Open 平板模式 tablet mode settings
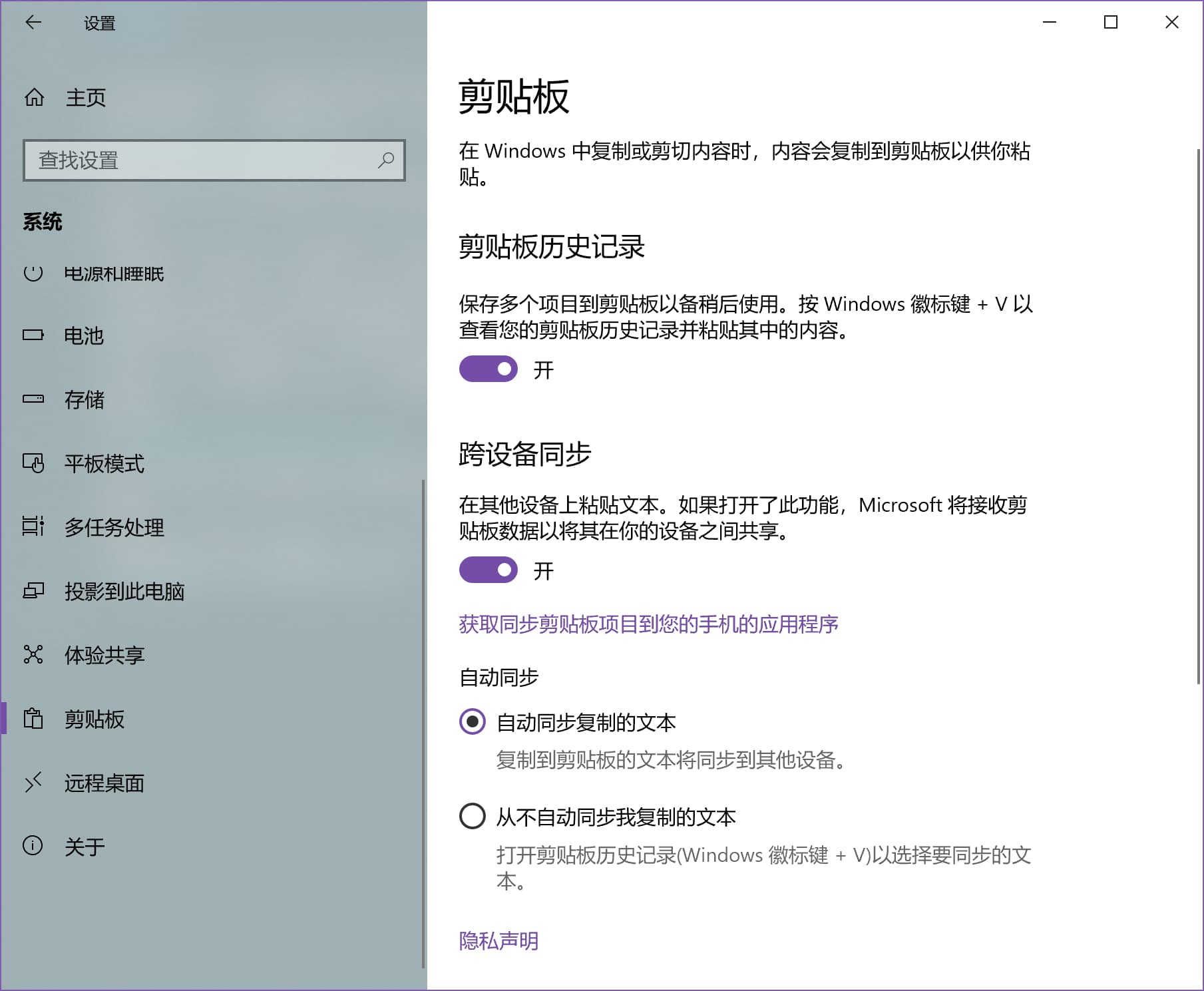 (103, 464)
